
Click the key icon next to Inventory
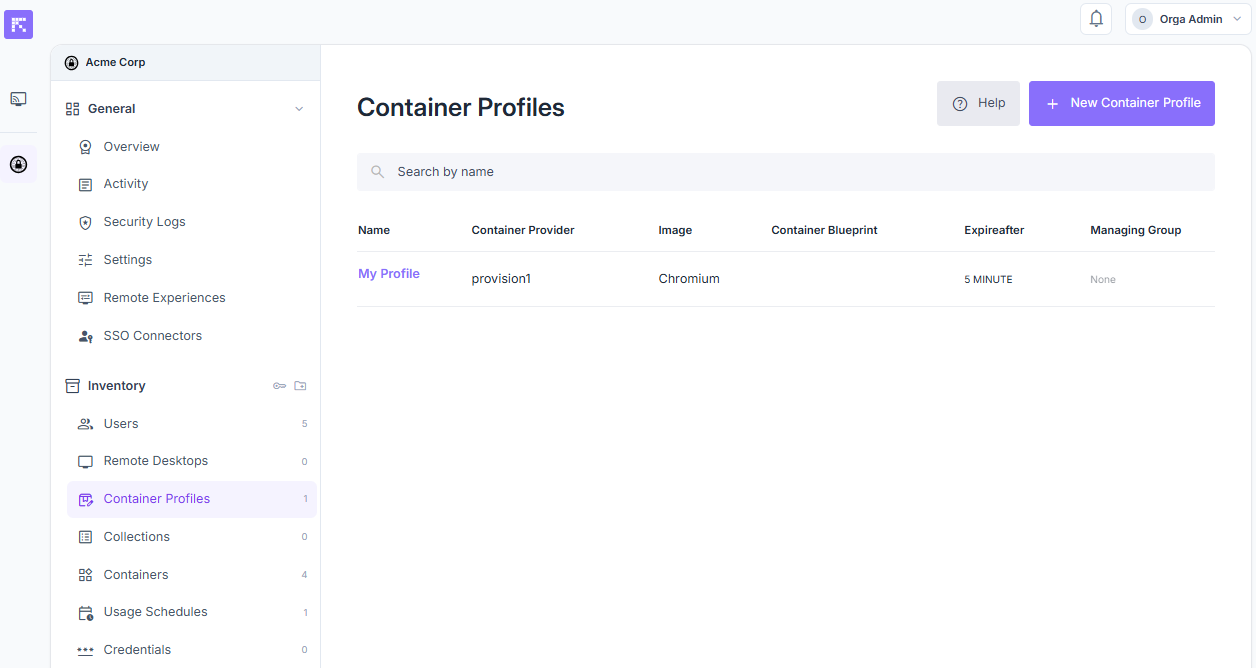click(279, 386)
